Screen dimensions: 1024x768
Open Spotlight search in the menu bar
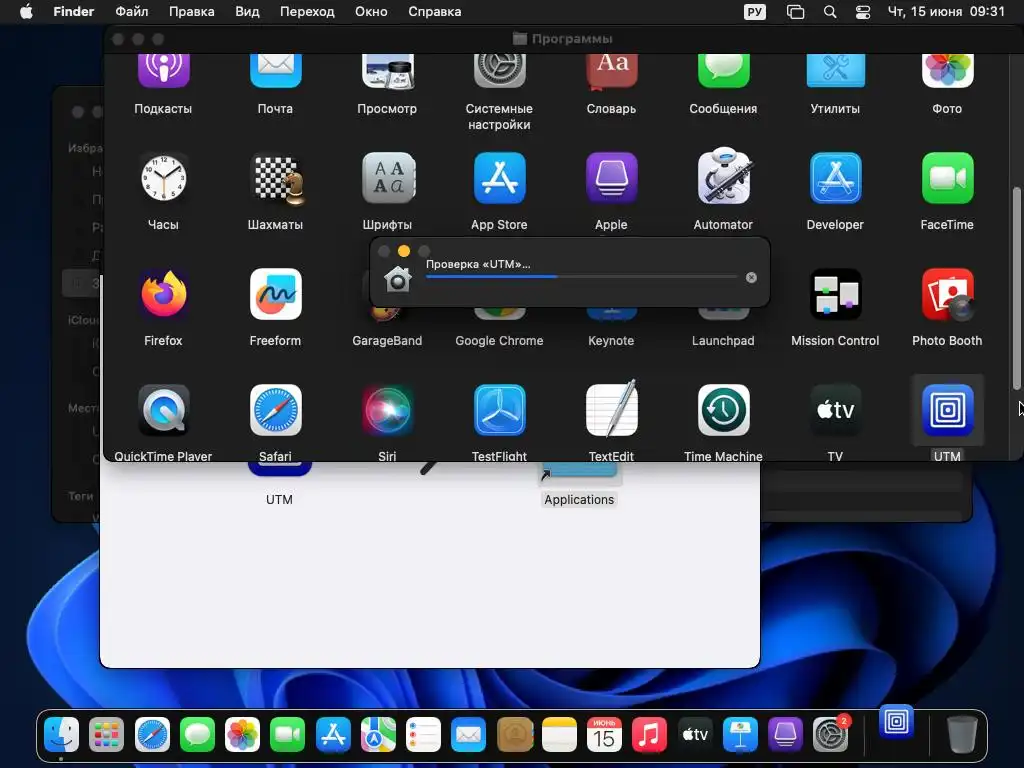[830, 12]
